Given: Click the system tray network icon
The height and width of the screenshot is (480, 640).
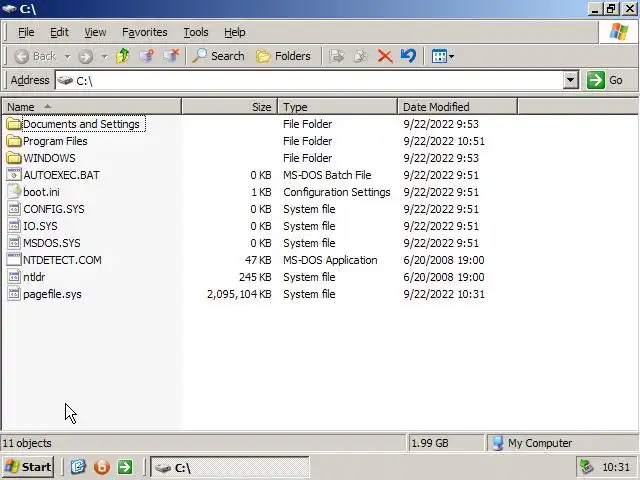Looking at the screenshot, I should point(587,467).
